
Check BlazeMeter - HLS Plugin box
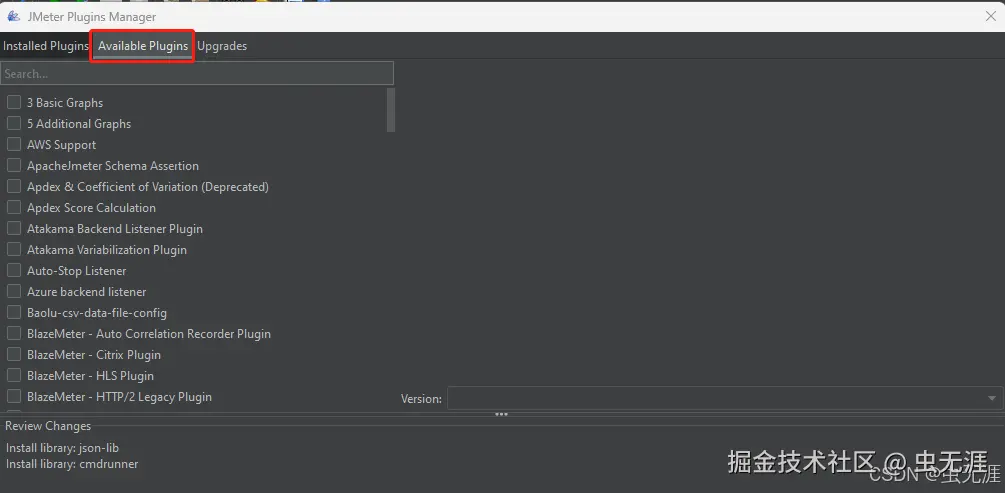(x=14, y=376)
